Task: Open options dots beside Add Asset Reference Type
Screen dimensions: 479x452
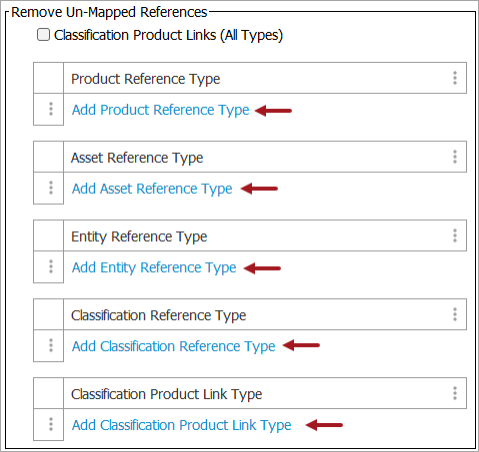Action: 51,188
